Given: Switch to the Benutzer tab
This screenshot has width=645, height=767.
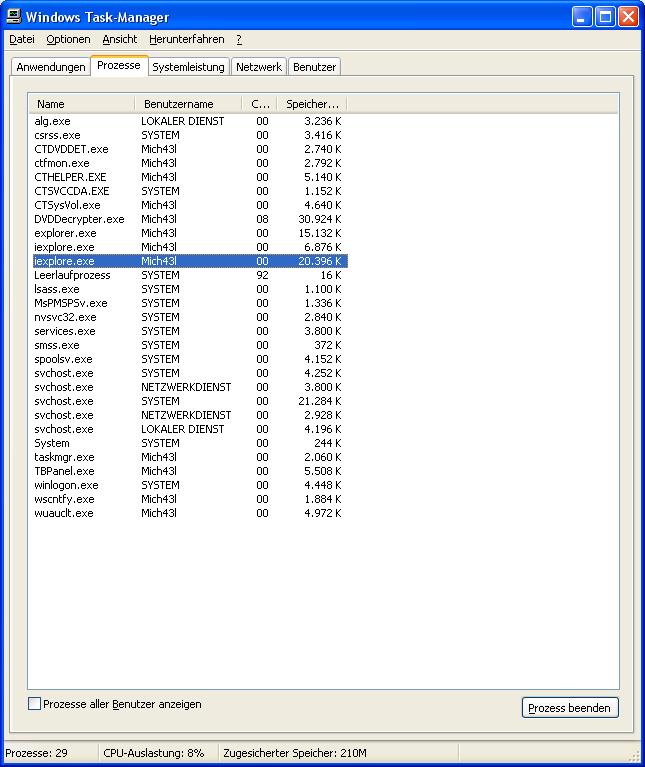Looking at the screenshot, I should tap(314, 67).
